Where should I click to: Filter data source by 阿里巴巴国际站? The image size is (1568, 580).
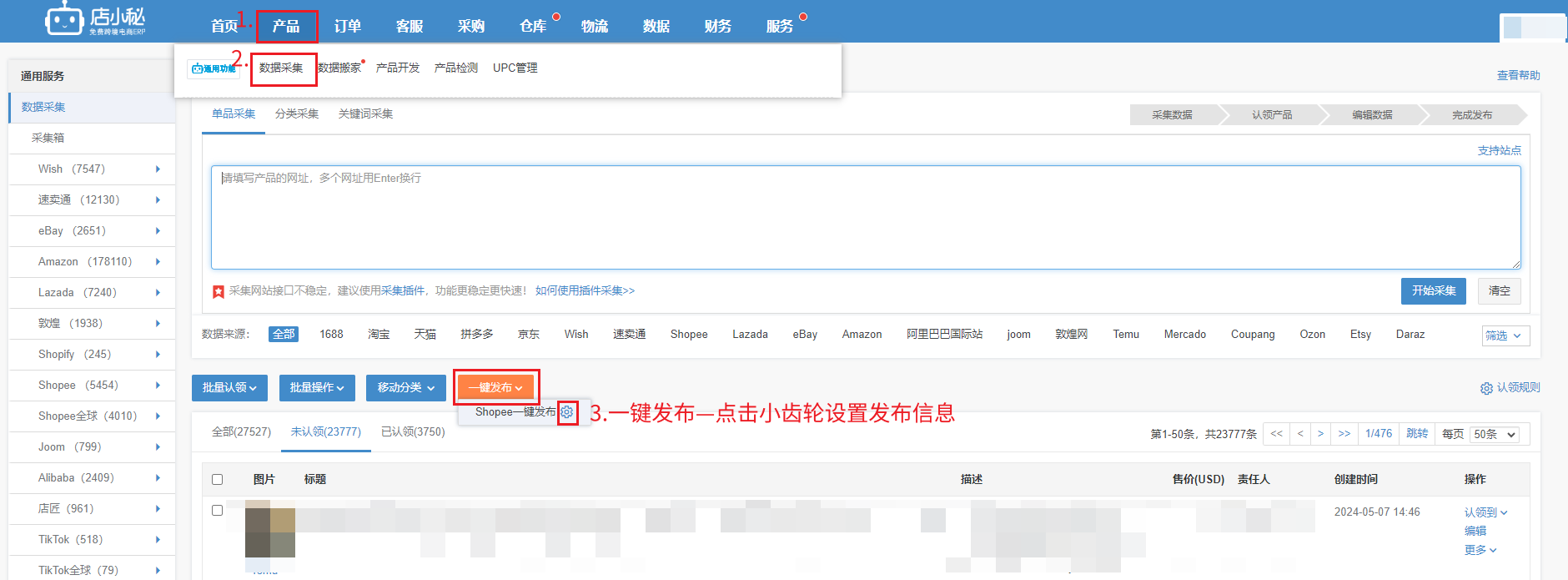(945, 335)
